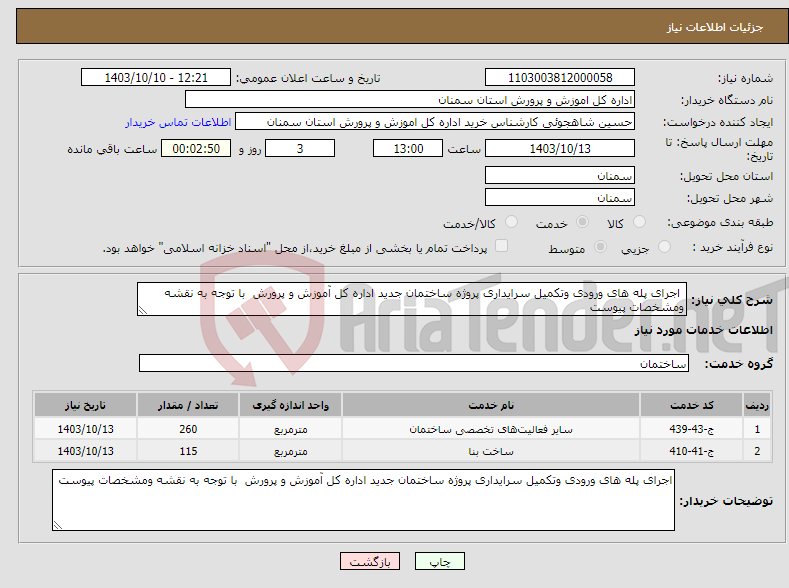Viewport: 789px width, 588px height.
Task: Click the ردیف column header
Action: click(757, 405)
